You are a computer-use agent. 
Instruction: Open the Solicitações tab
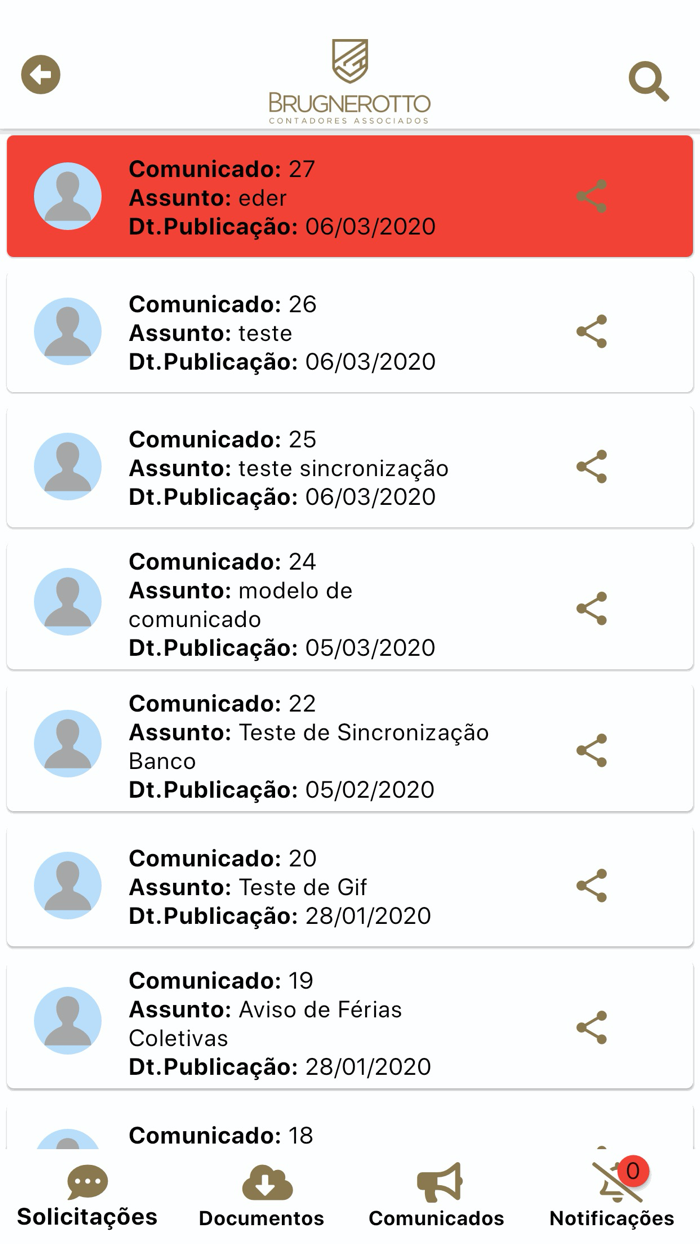(x=87, y=1197)
